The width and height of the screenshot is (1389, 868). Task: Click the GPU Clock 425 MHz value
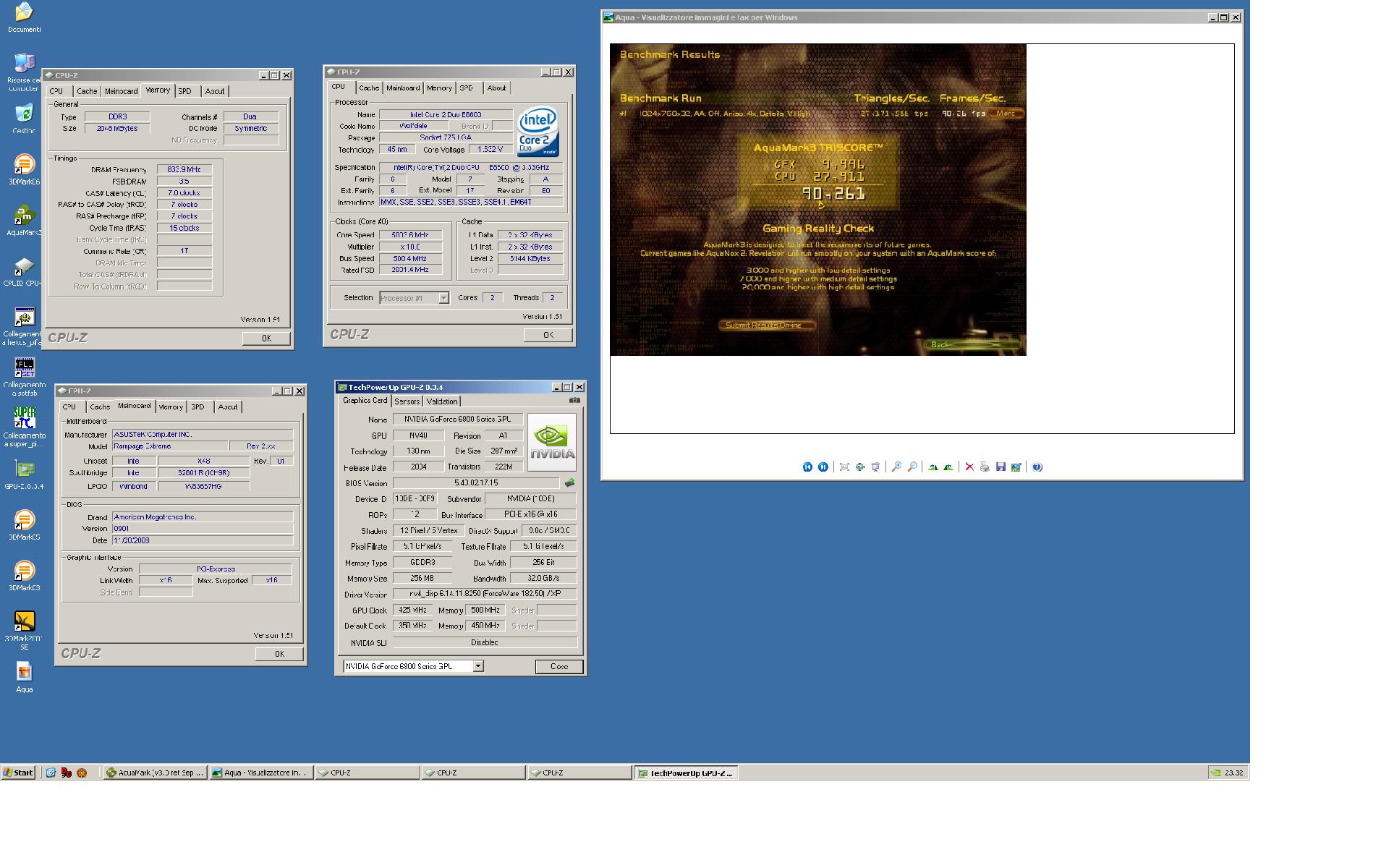click(413, 610)
